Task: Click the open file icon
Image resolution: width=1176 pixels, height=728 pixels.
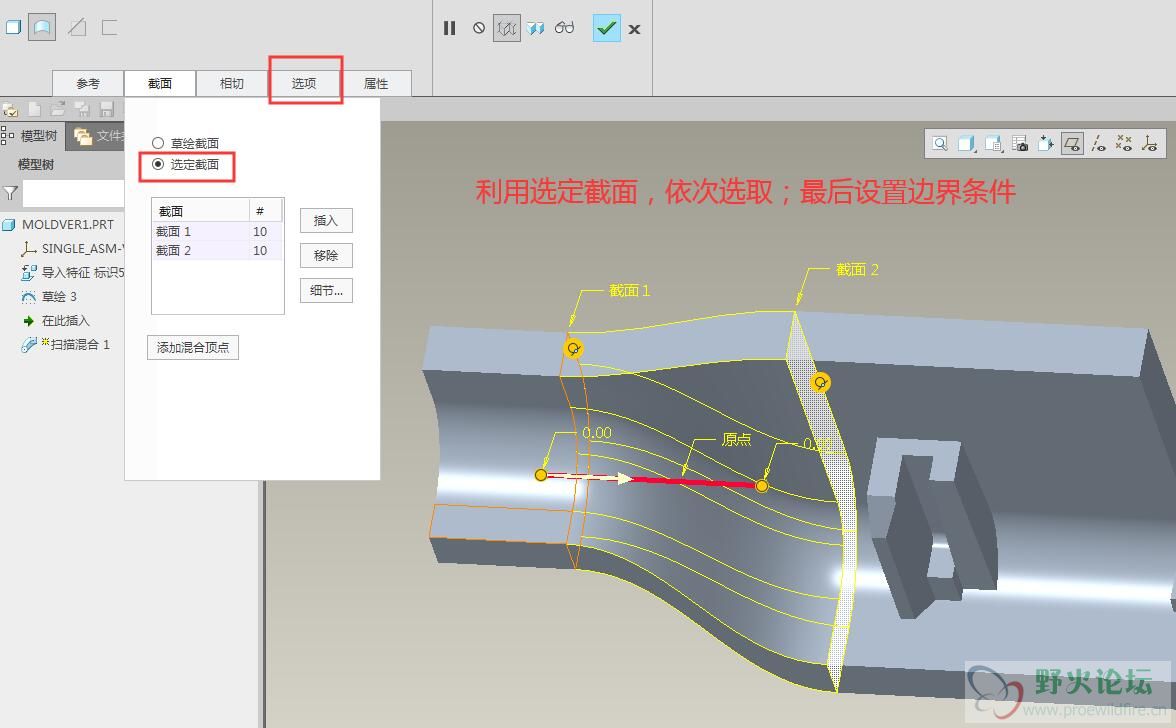Action: click(x=58, y=109)
